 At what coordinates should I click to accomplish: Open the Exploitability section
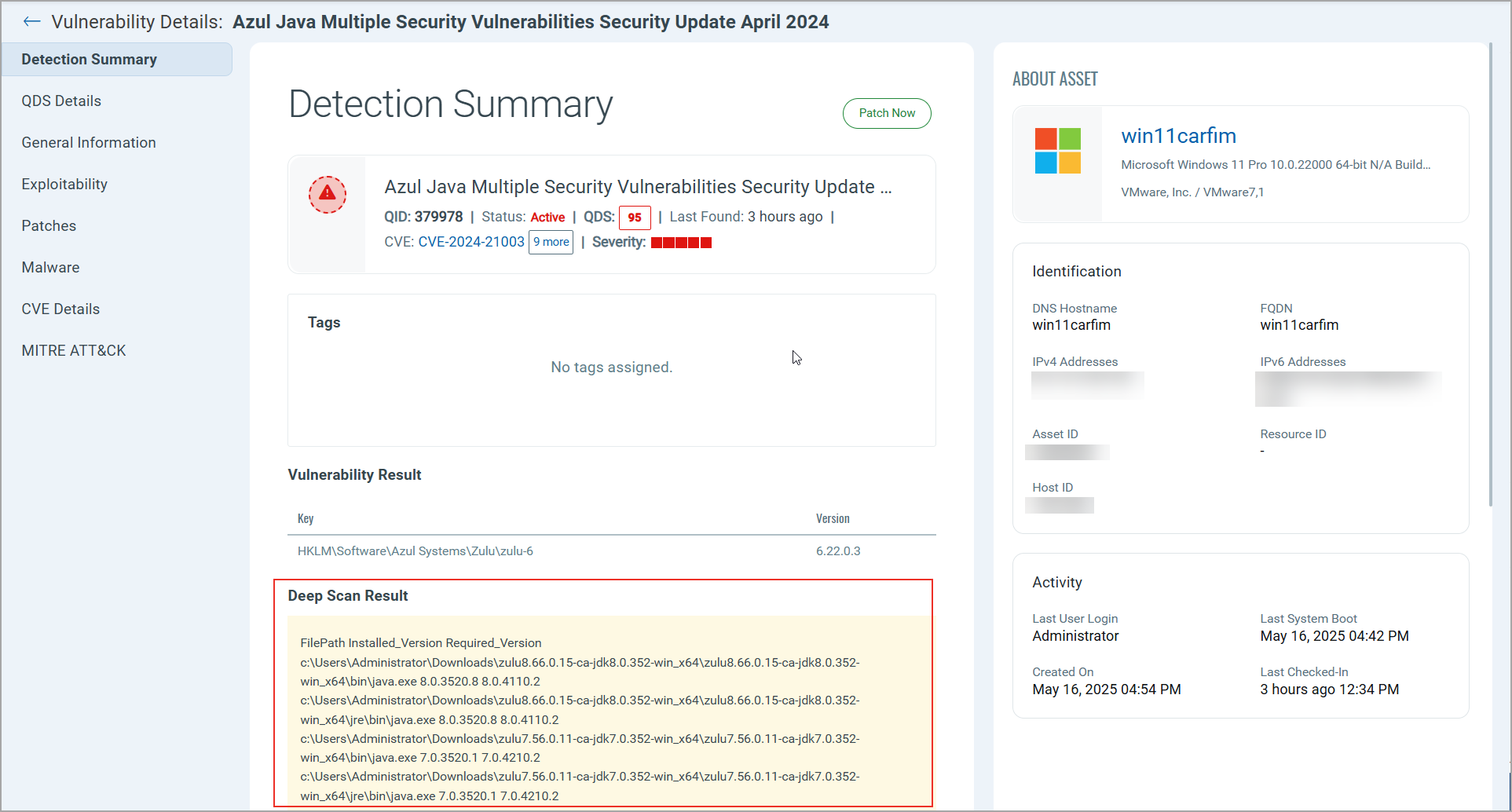64,185
